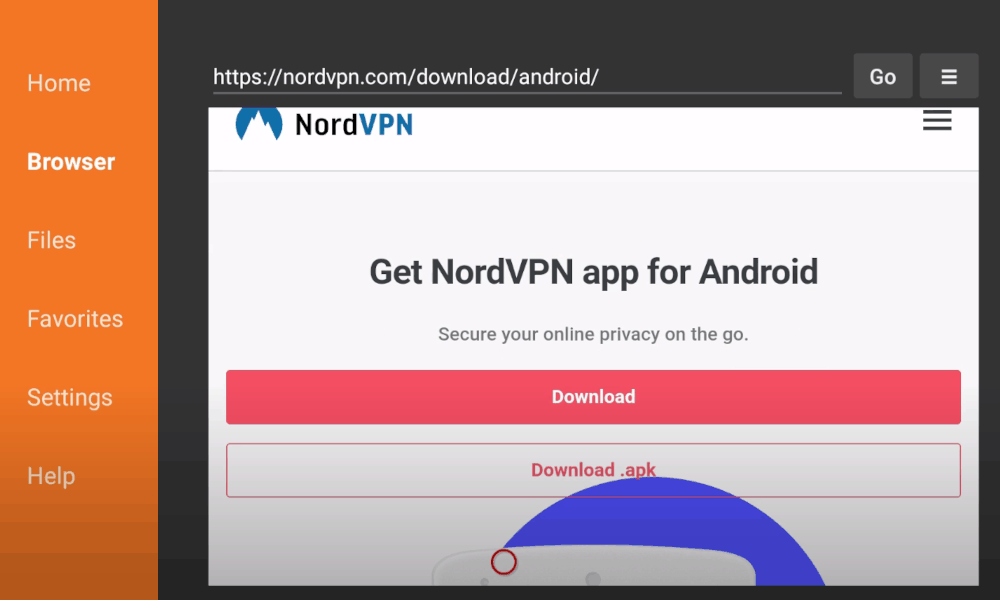Open the Files section
The image size is (1000, 600).
pyautogui.click(x=51, y=240)
